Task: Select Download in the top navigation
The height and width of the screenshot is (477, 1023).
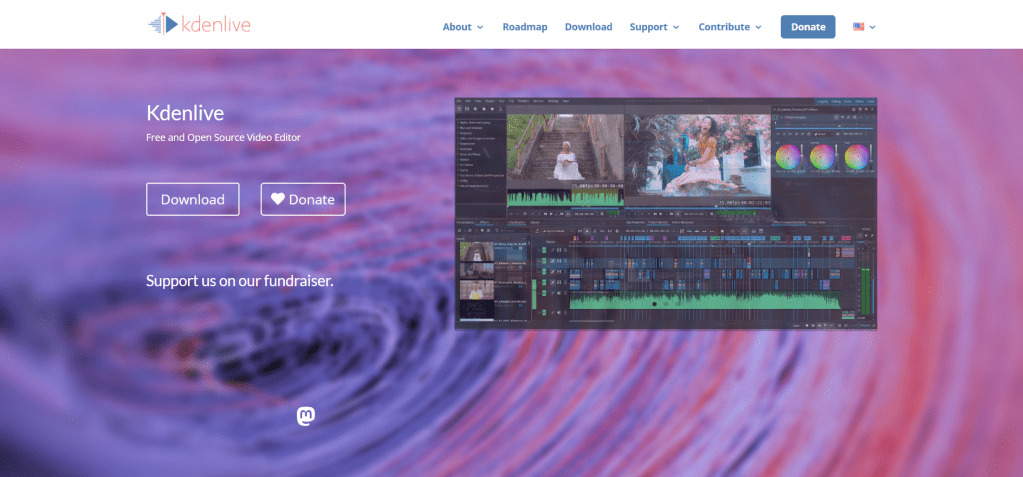Action: [x=588, y=27]
